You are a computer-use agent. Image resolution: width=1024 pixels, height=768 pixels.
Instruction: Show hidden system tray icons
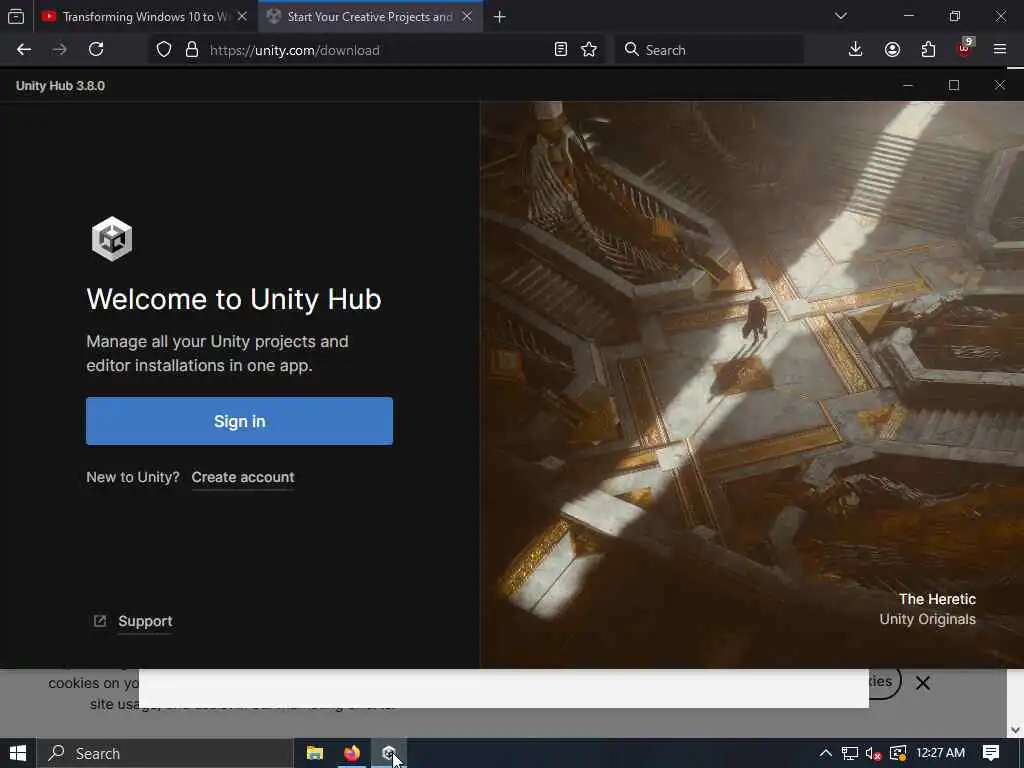pyautogui.click(x=825, y=754)
